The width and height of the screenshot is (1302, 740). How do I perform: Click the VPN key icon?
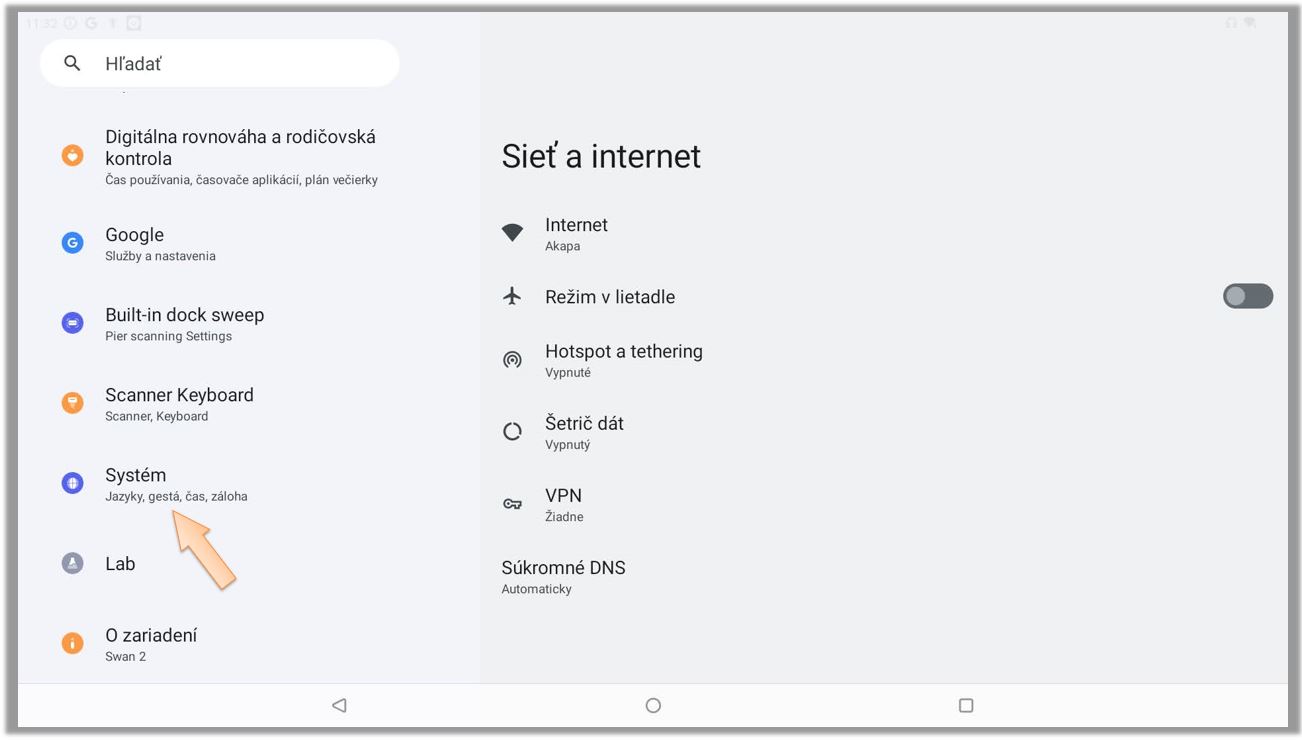[x=512, y=504]
